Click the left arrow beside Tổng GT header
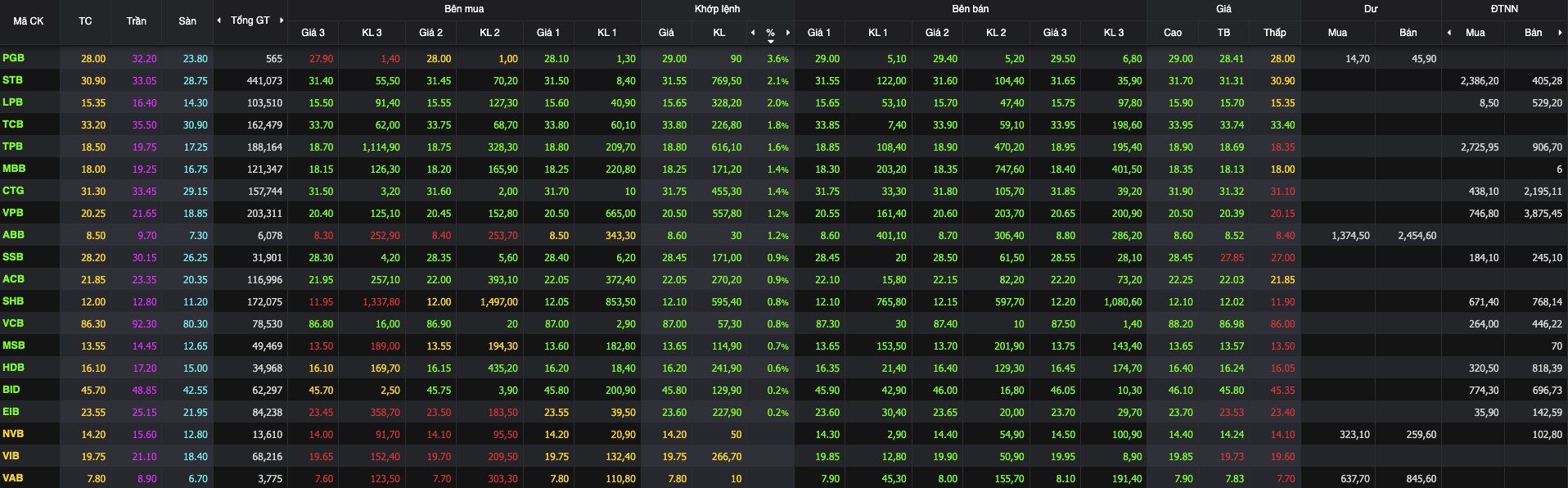The width and height of the screenshot is (1568, 488). (219, 20)
